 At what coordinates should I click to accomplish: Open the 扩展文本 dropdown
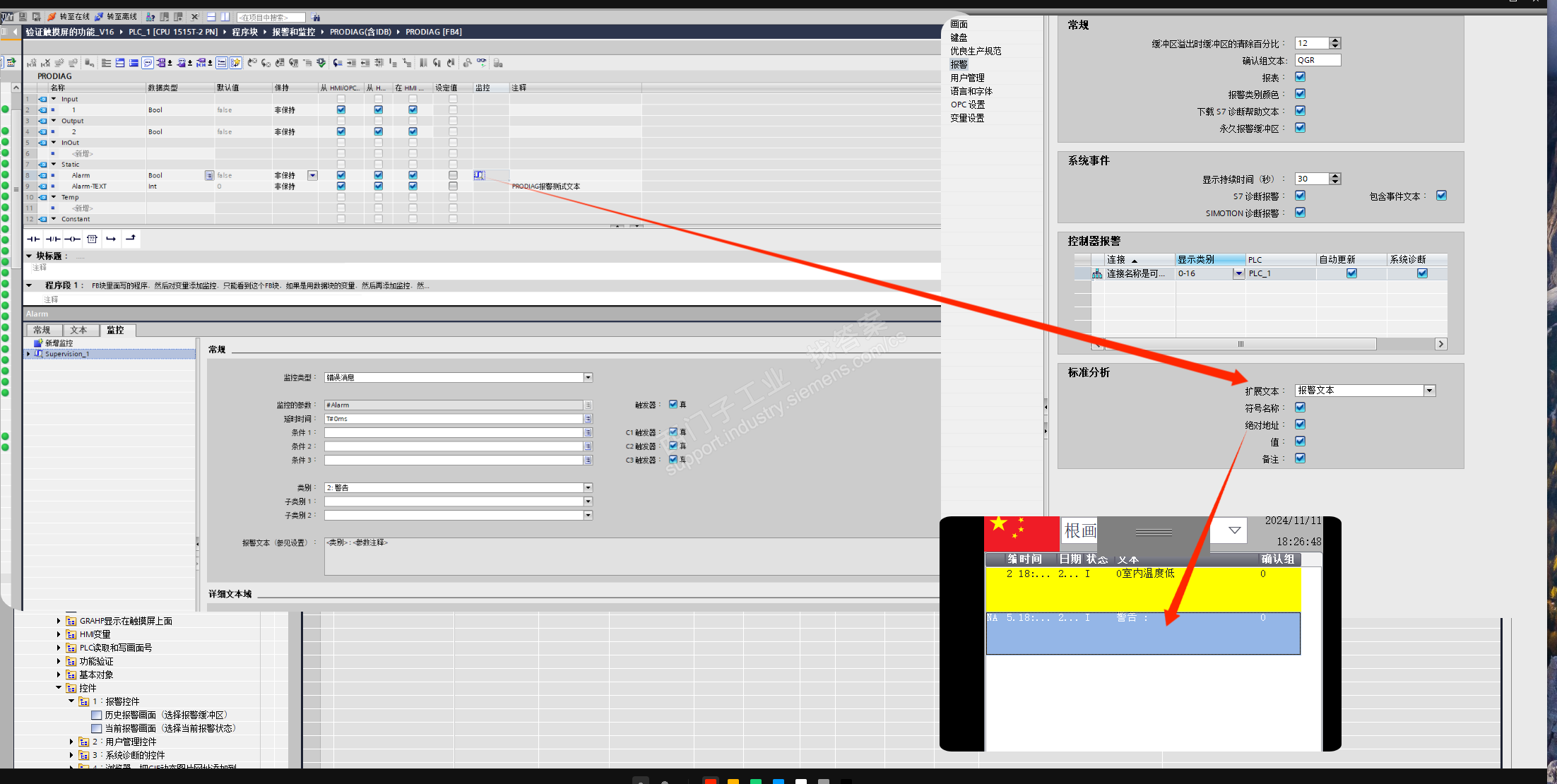pos(1429,391)
